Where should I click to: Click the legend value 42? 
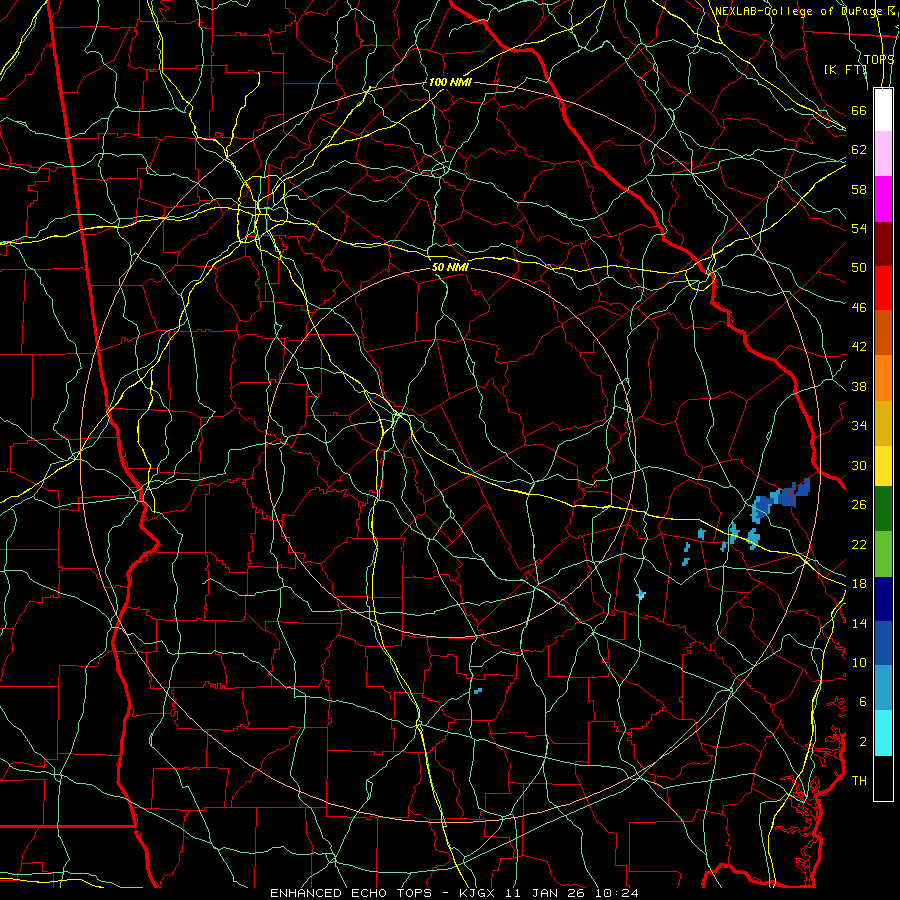click(x=859, y=347)
